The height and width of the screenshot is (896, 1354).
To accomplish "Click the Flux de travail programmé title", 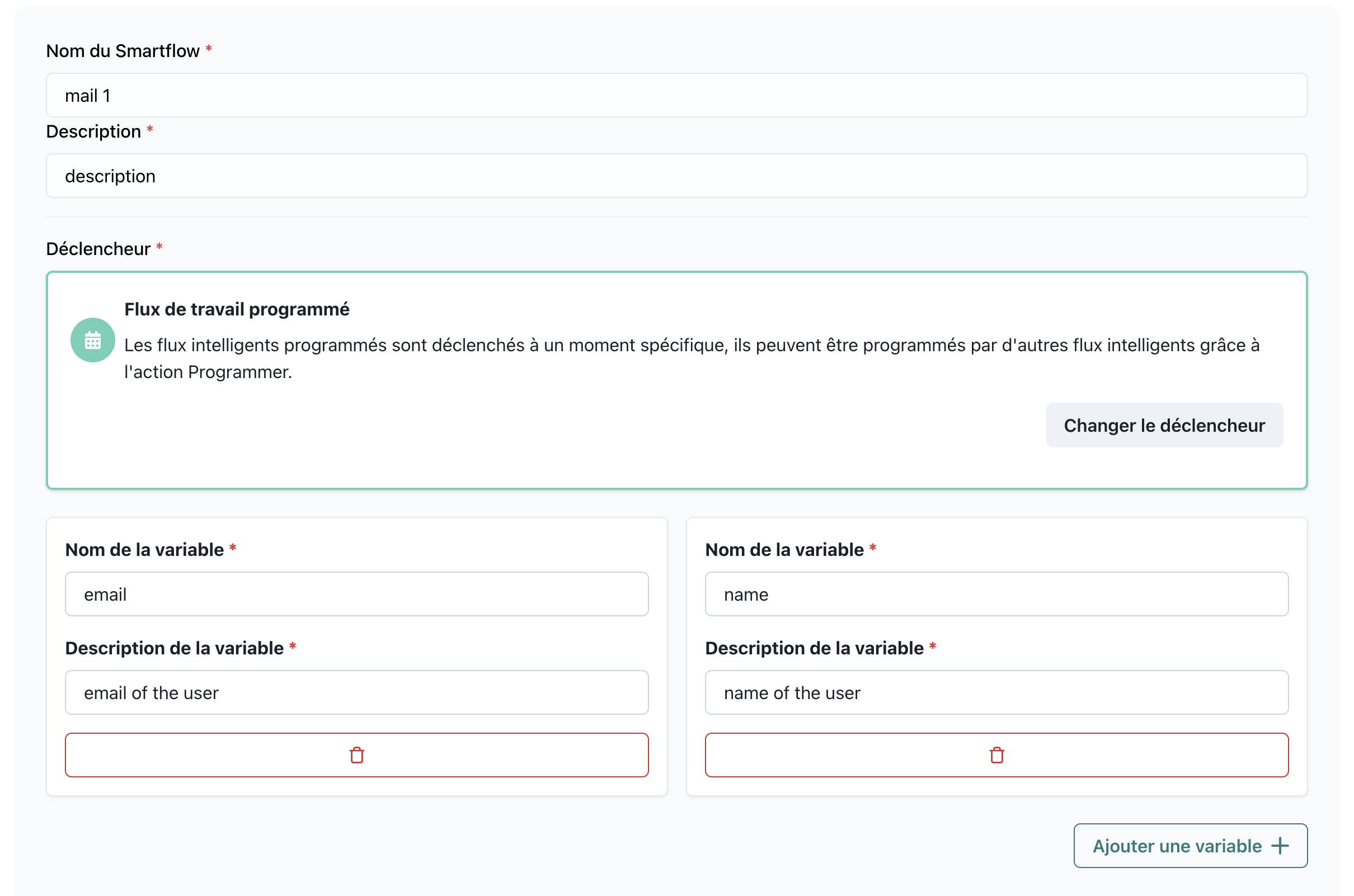I will pyautogui.click(x=237, y=309).
